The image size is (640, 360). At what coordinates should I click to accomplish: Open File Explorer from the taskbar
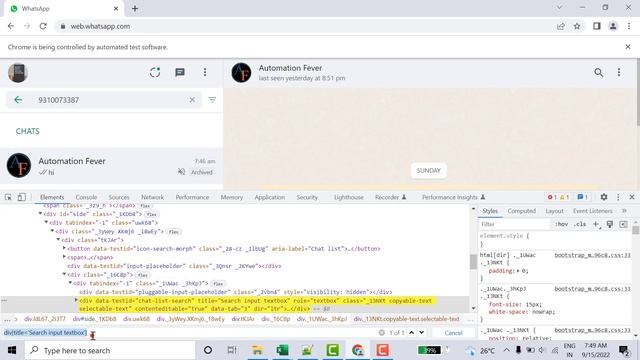pyautogui.click(x=257, y=350)
